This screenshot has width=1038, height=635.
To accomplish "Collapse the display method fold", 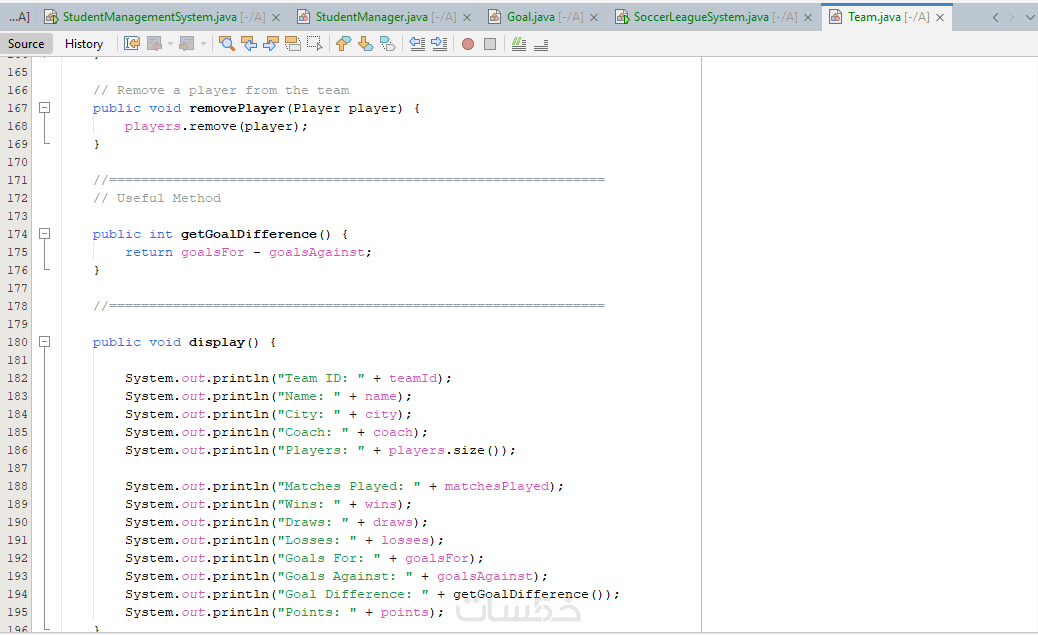I will coord(44,342).
